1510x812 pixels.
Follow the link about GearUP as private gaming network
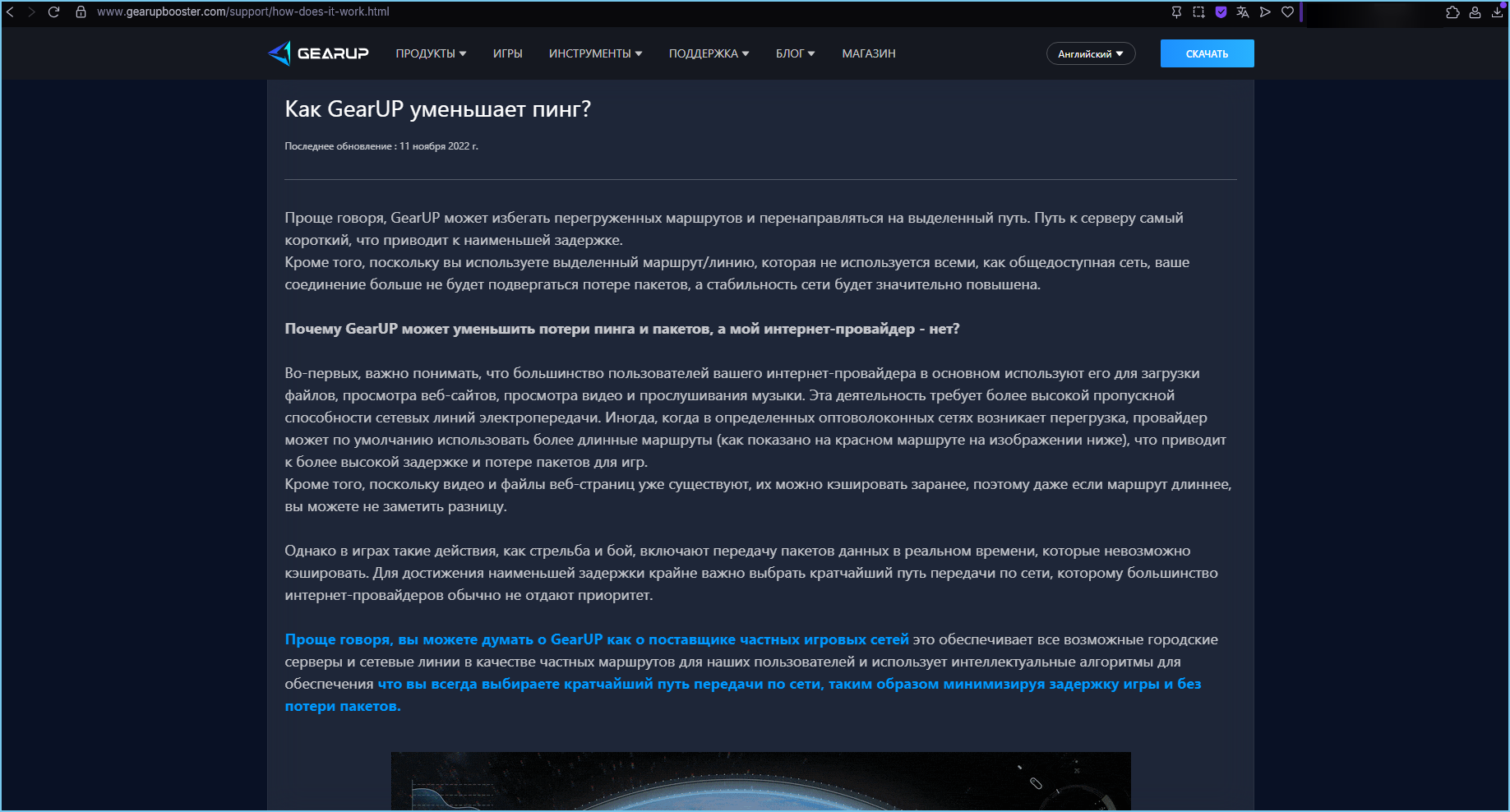pyautogui.click(x=597, y=639)
